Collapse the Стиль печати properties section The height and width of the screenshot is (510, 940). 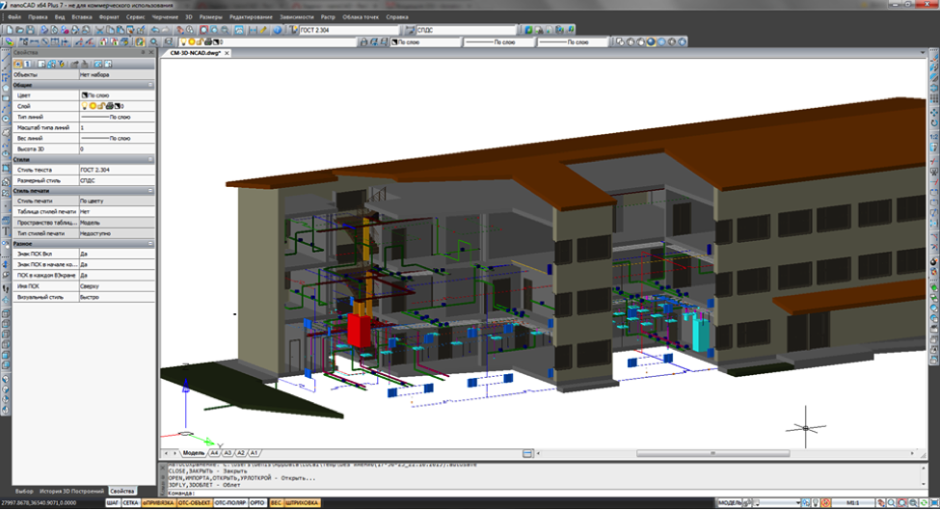pyautogui.click(x=151, y=190)
